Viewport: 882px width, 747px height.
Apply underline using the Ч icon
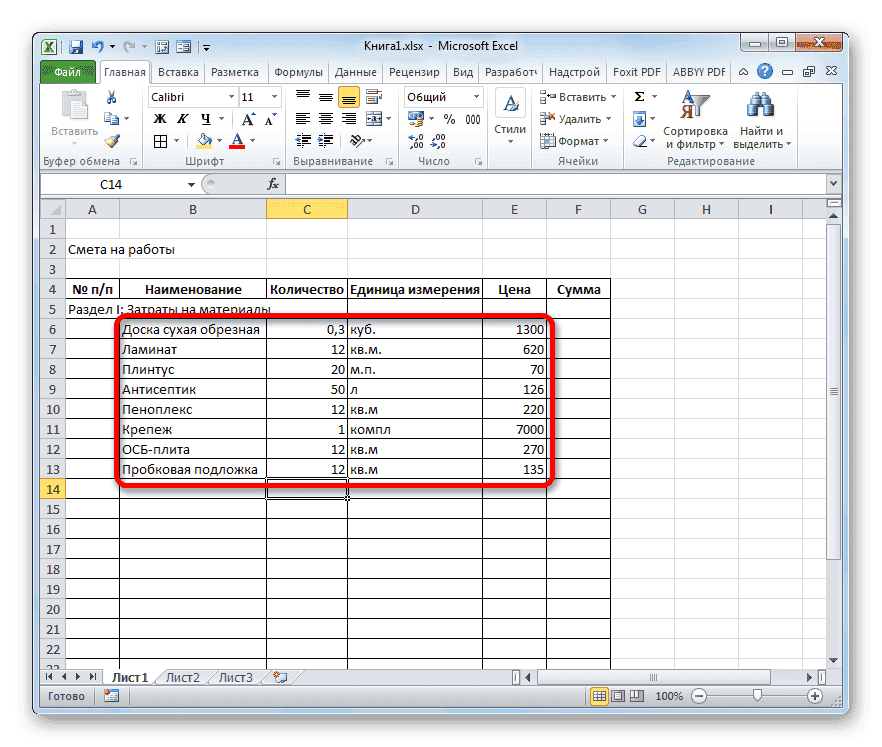[204, 118]
